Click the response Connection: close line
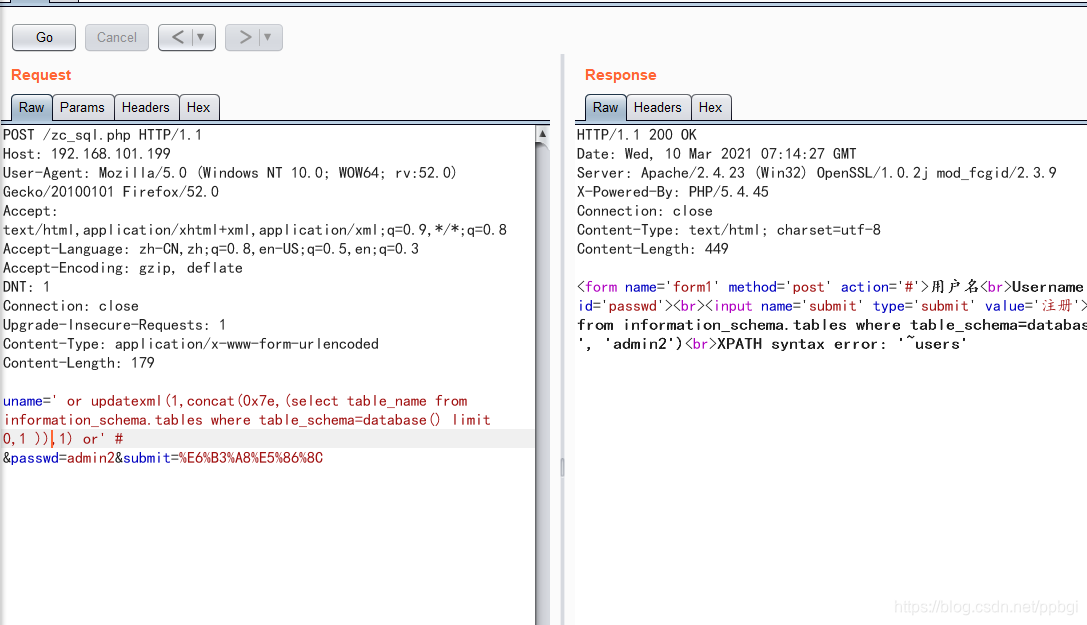The image size is (1087, 625). click(645, 211)
